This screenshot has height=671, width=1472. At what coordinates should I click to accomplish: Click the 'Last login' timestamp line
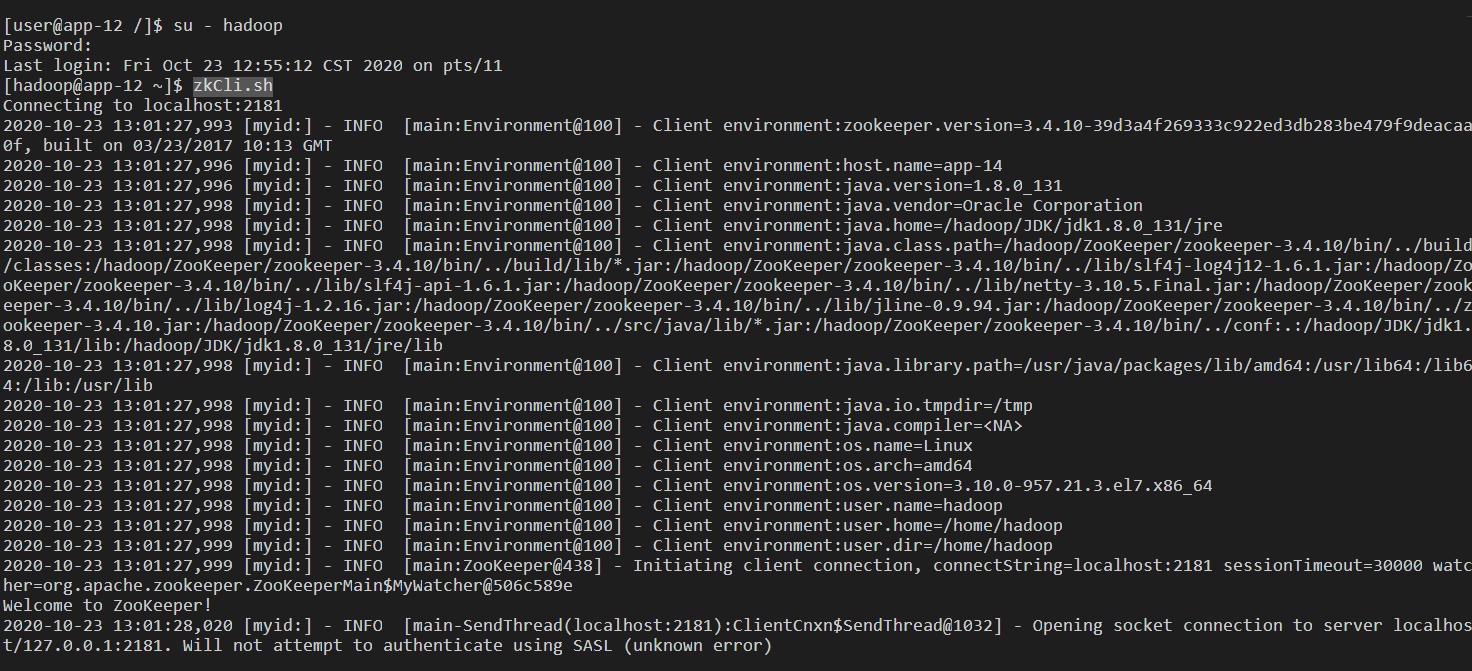tap(253, 66)
